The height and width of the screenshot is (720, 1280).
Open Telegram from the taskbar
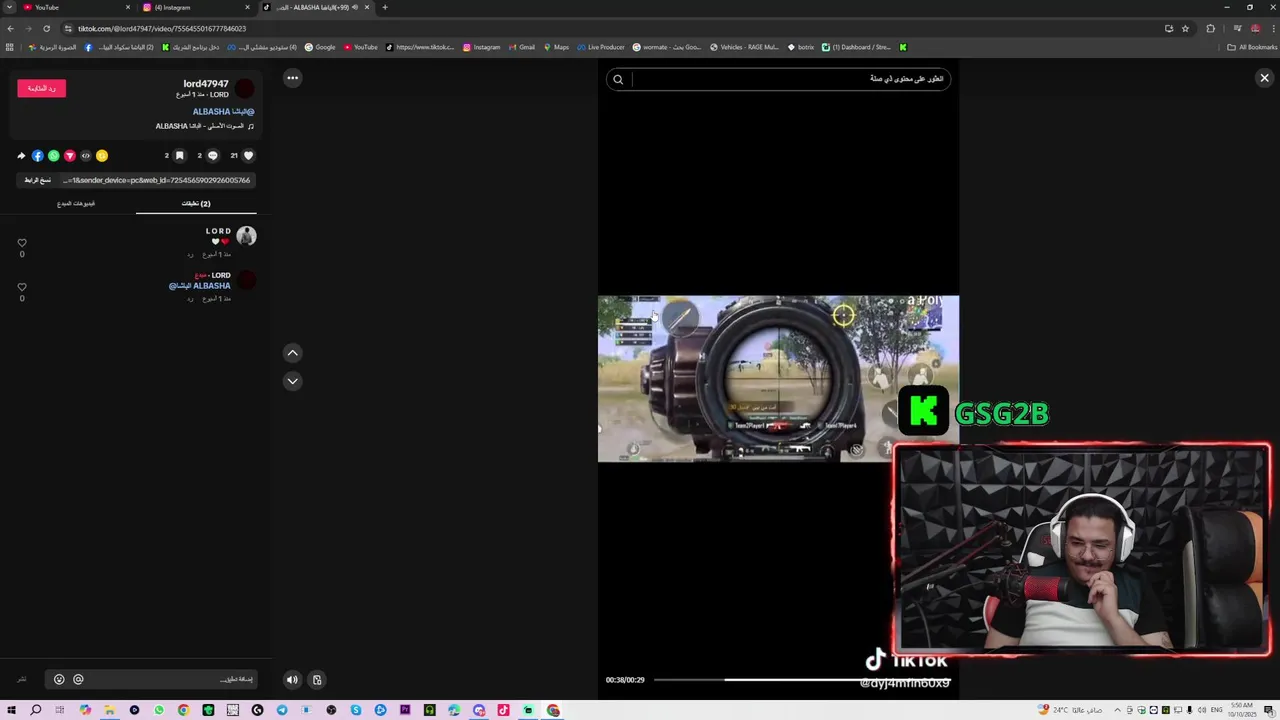282,710
